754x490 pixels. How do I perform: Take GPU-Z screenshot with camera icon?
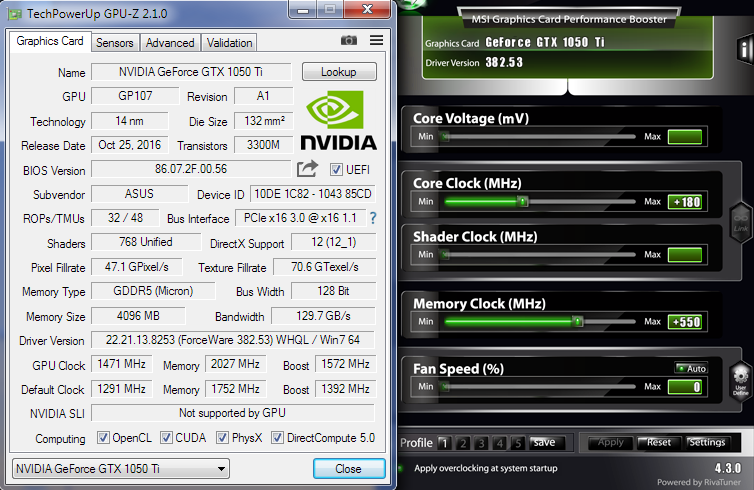349,40
